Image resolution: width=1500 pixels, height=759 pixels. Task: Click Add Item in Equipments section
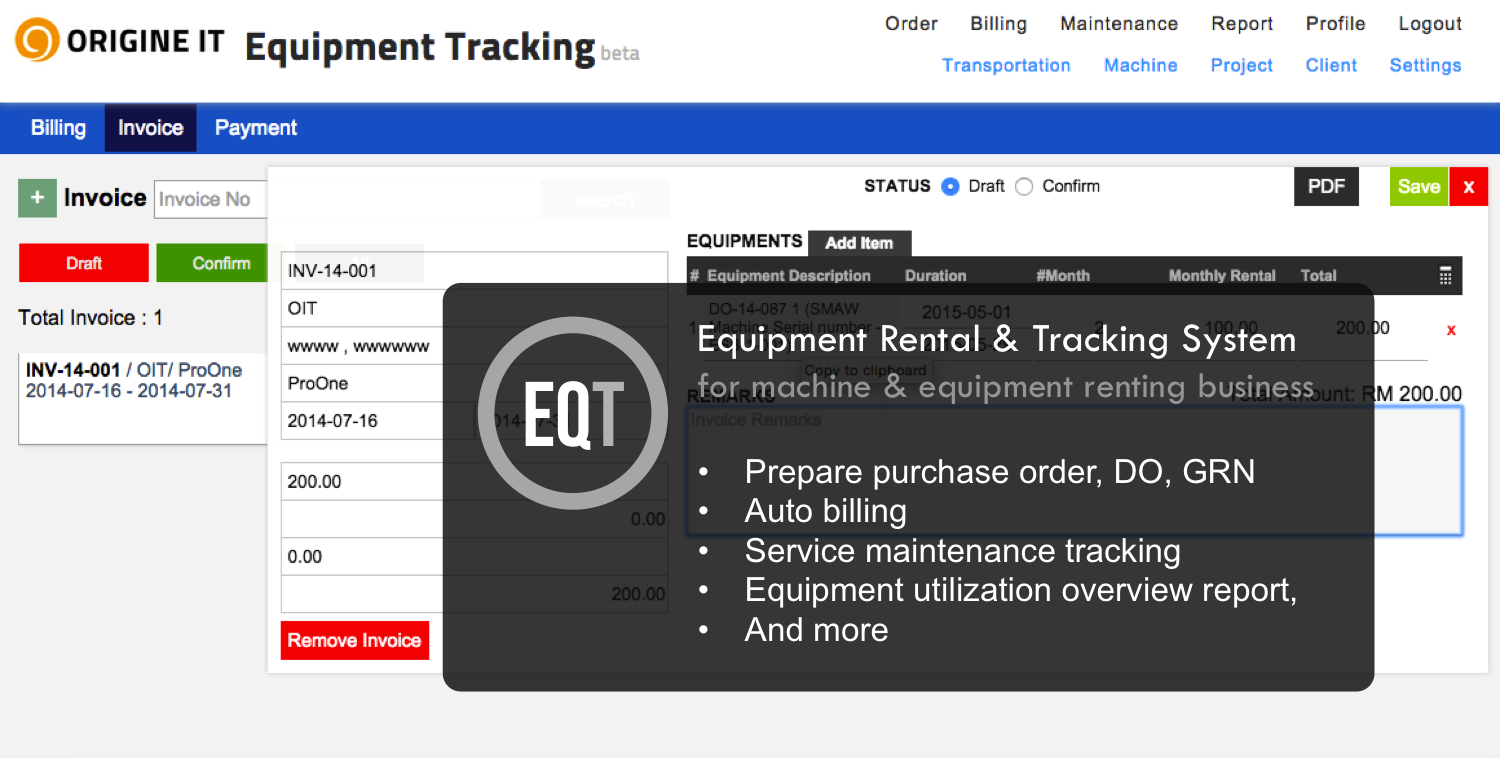[859, 243]
